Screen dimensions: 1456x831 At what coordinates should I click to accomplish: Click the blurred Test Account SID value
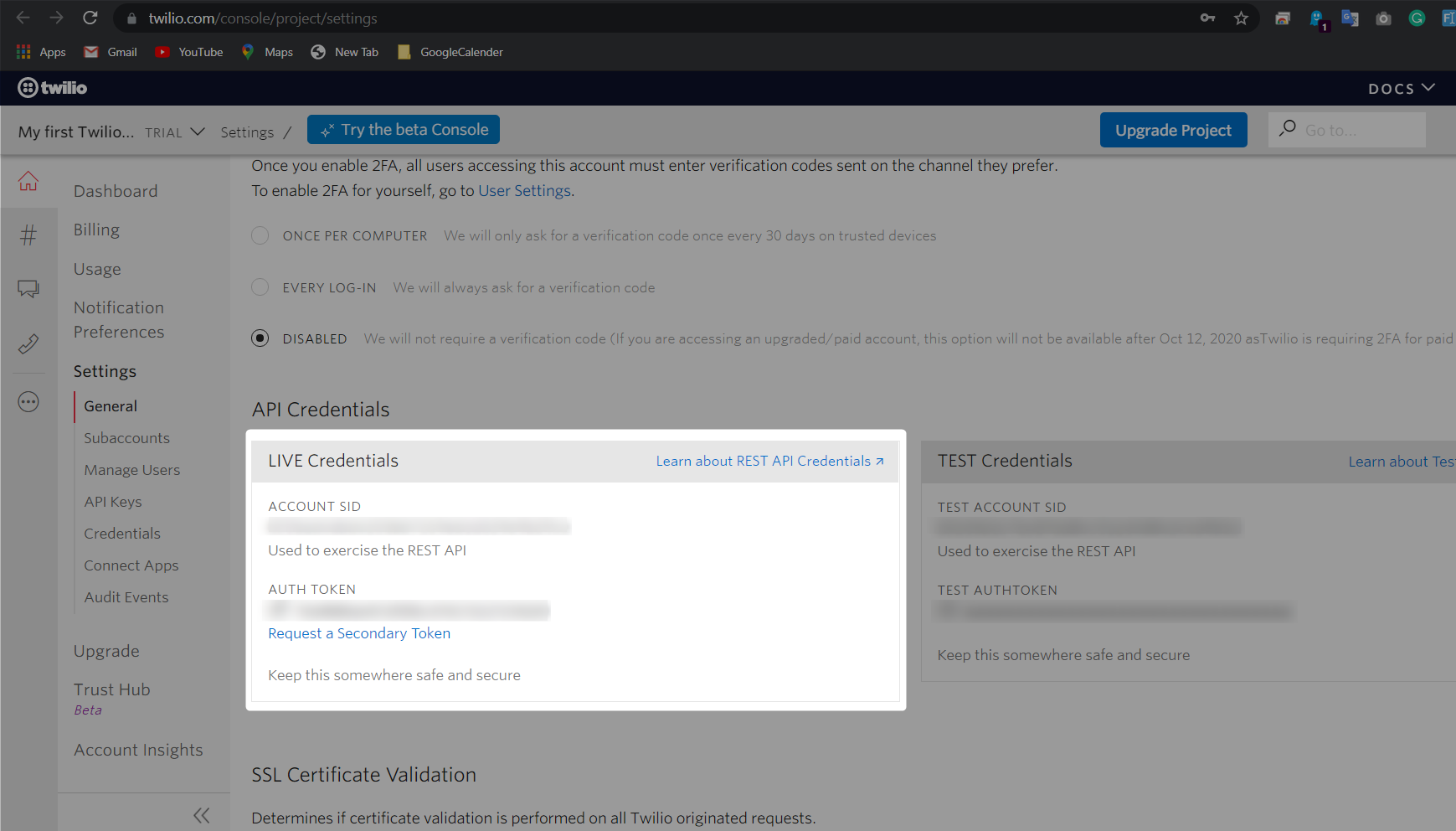[x=1088, y=527]
